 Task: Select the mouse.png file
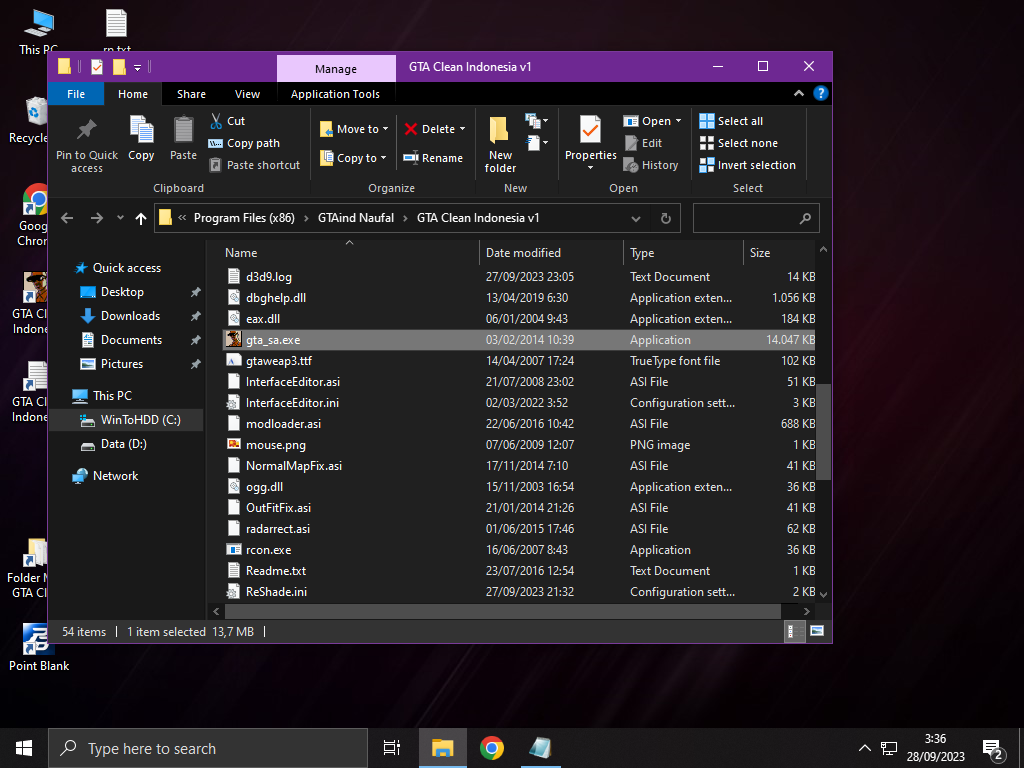[276, 445]
